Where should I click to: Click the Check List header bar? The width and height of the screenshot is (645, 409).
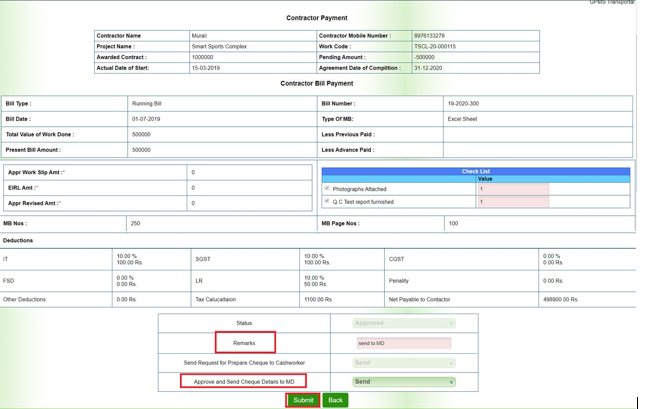tap(476, 170)
